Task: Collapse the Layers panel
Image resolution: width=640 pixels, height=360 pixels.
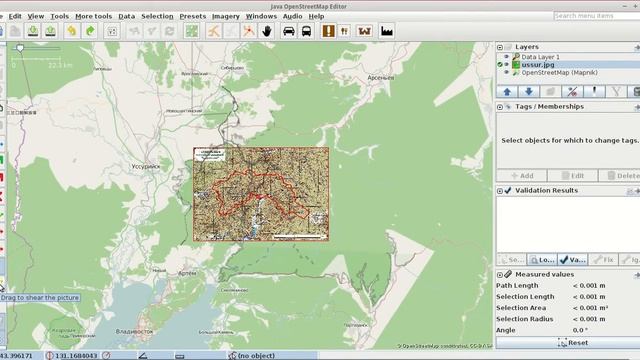Action: pos(500,47)
